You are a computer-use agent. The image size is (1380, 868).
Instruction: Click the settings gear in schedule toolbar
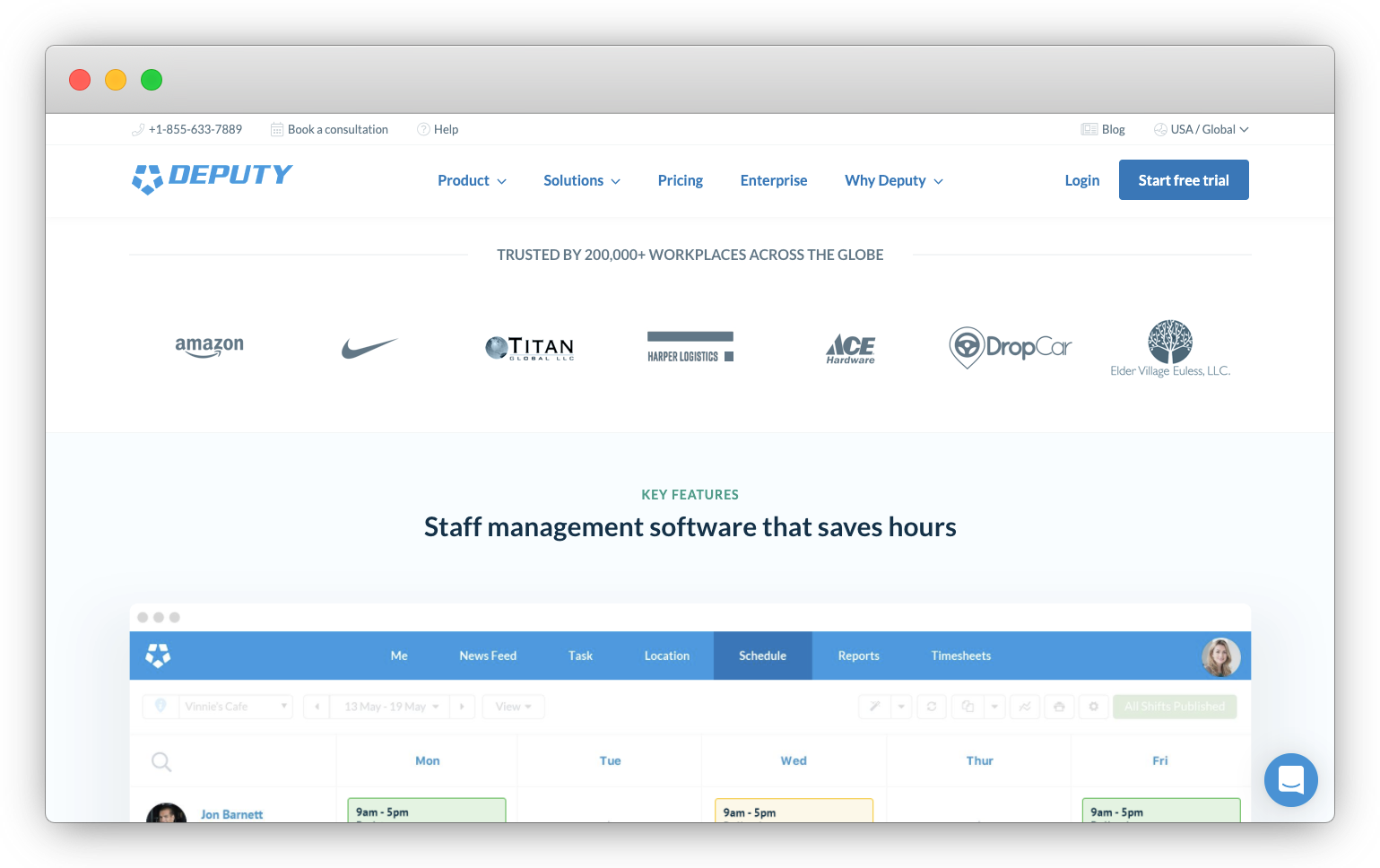click(1093, 707)
